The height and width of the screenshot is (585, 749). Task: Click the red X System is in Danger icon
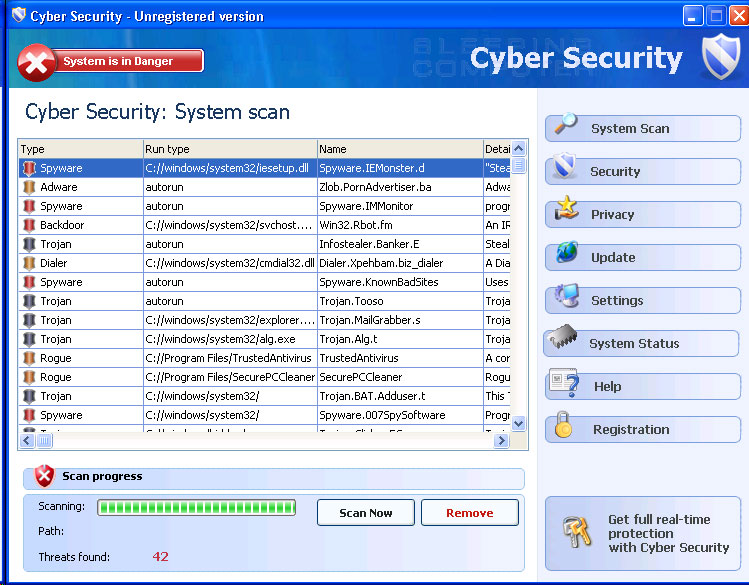36,63
